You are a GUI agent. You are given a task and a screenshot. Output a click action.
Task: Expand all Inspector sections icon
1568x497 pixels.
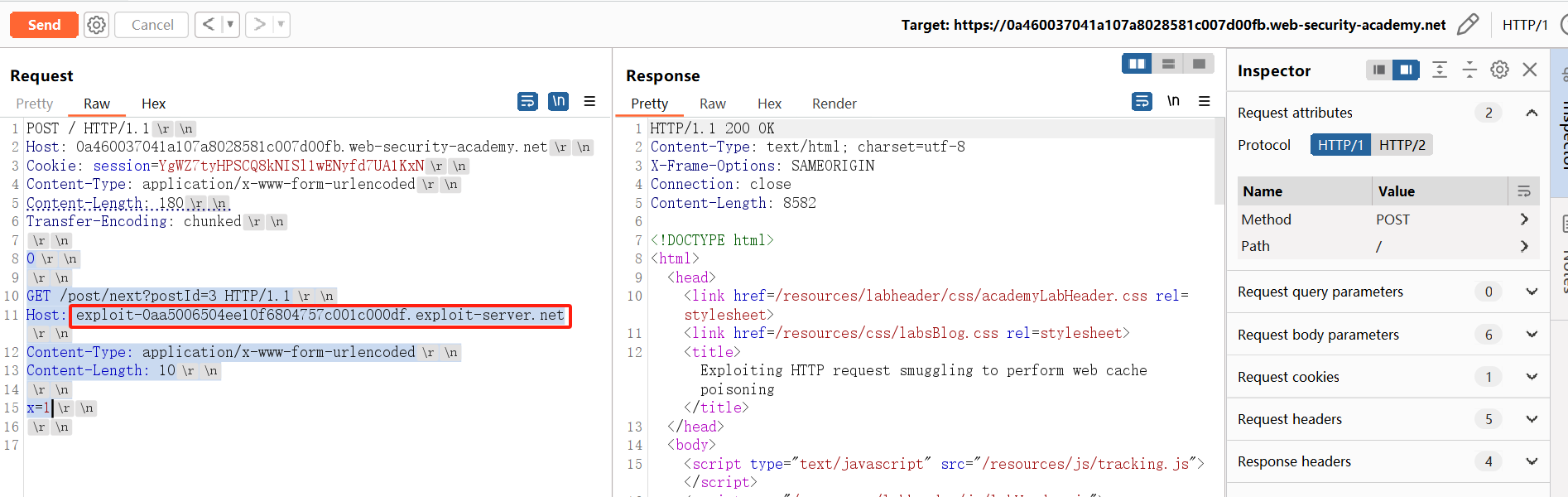click(x=1440, y=70)
